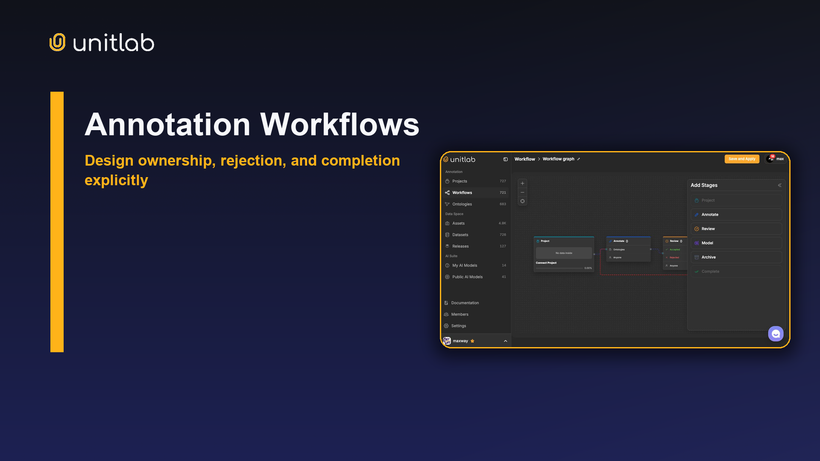Open Public AI Models in sidebar
820x461 pixels.
click(475, 277)
